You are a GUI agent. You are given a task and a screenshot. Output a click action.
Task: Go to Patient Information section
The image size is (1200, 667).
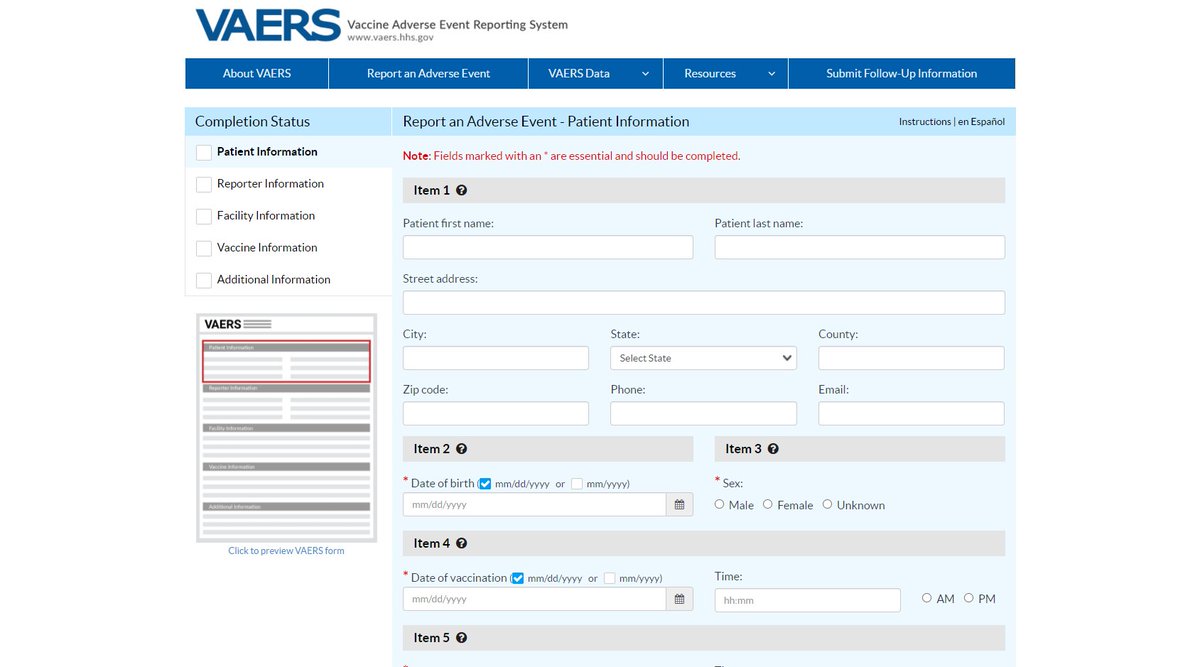(267, 152)
